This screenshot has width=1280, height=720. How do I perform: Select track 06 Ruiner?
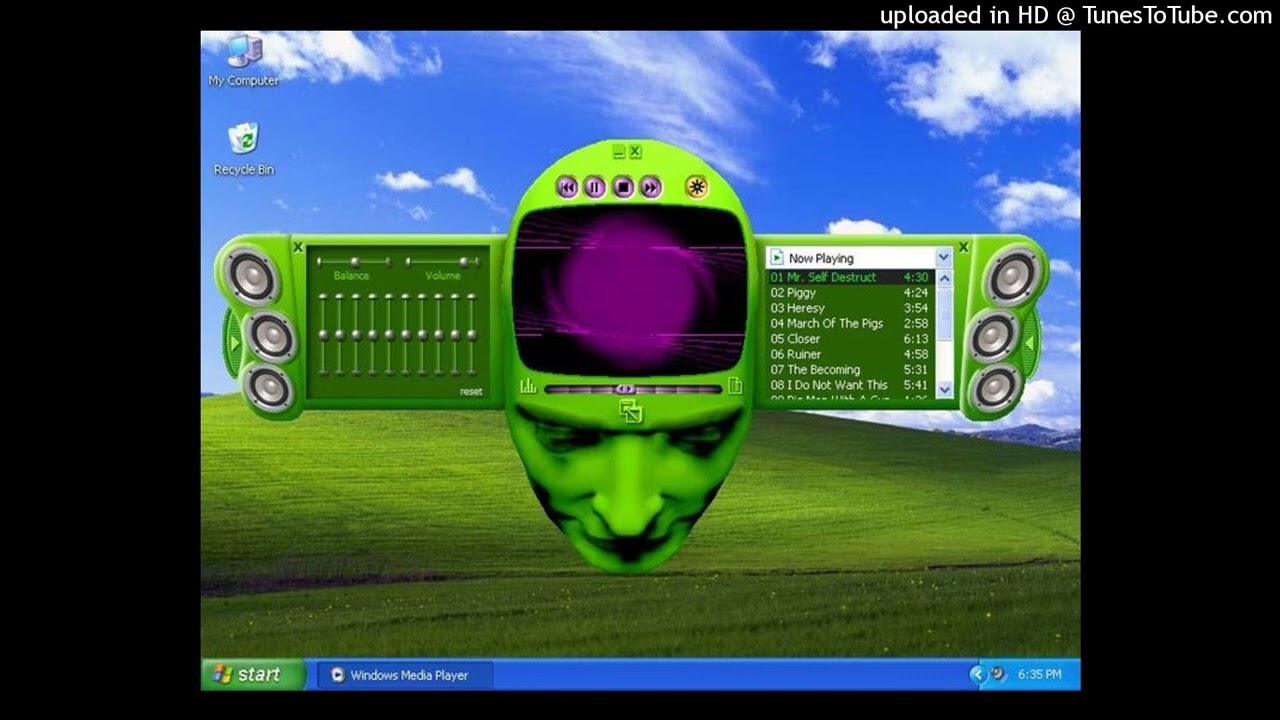(850, 354)
